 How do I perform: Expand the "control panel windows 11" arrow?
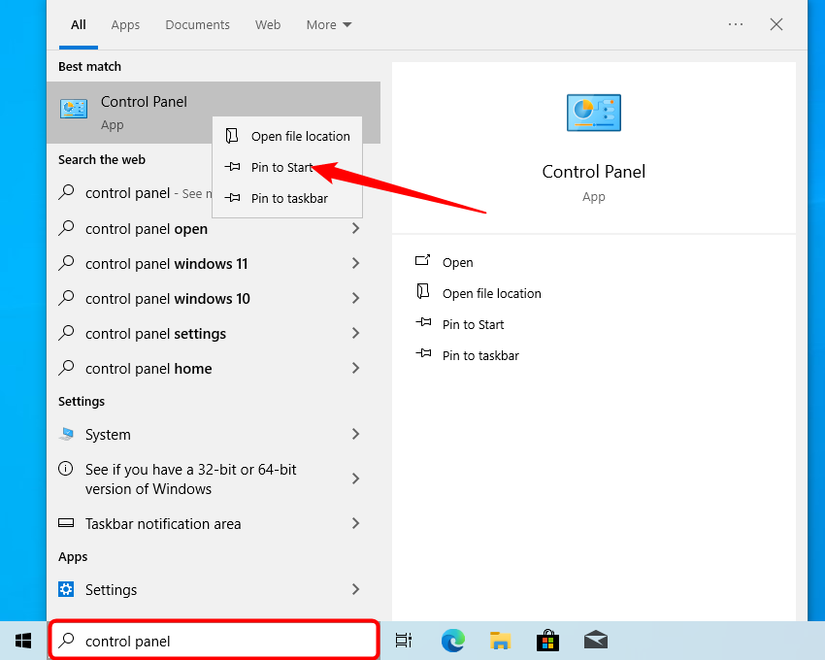pos(356,264)
